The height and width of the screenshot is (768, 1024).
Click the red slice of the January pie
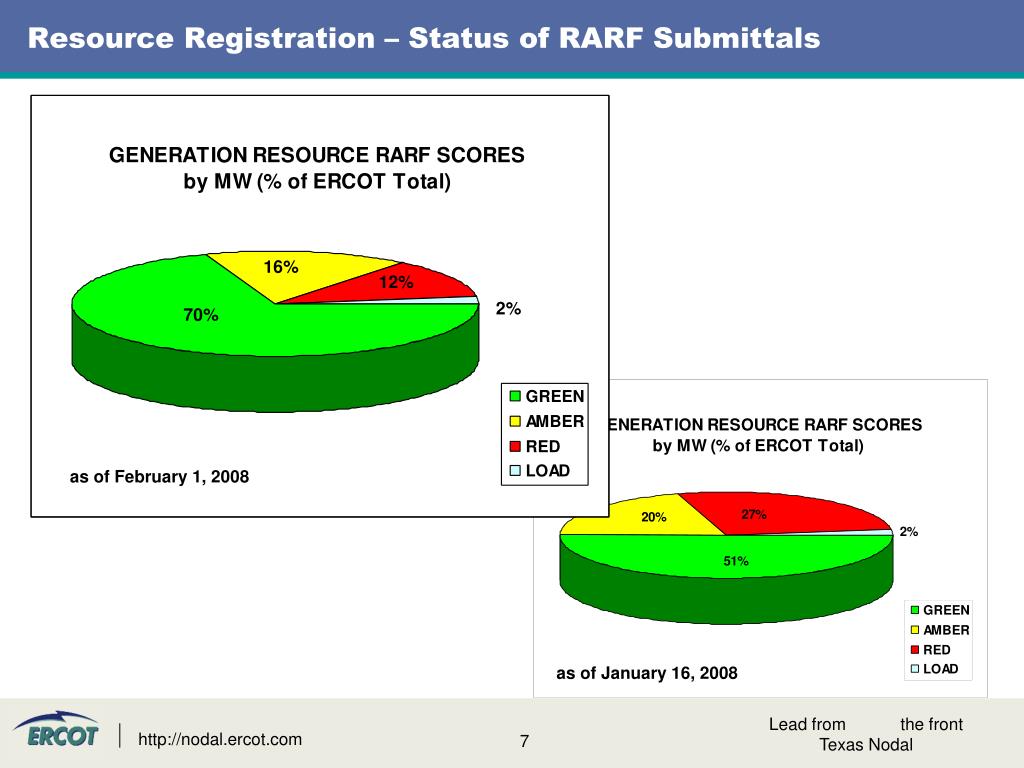point(784,515)
